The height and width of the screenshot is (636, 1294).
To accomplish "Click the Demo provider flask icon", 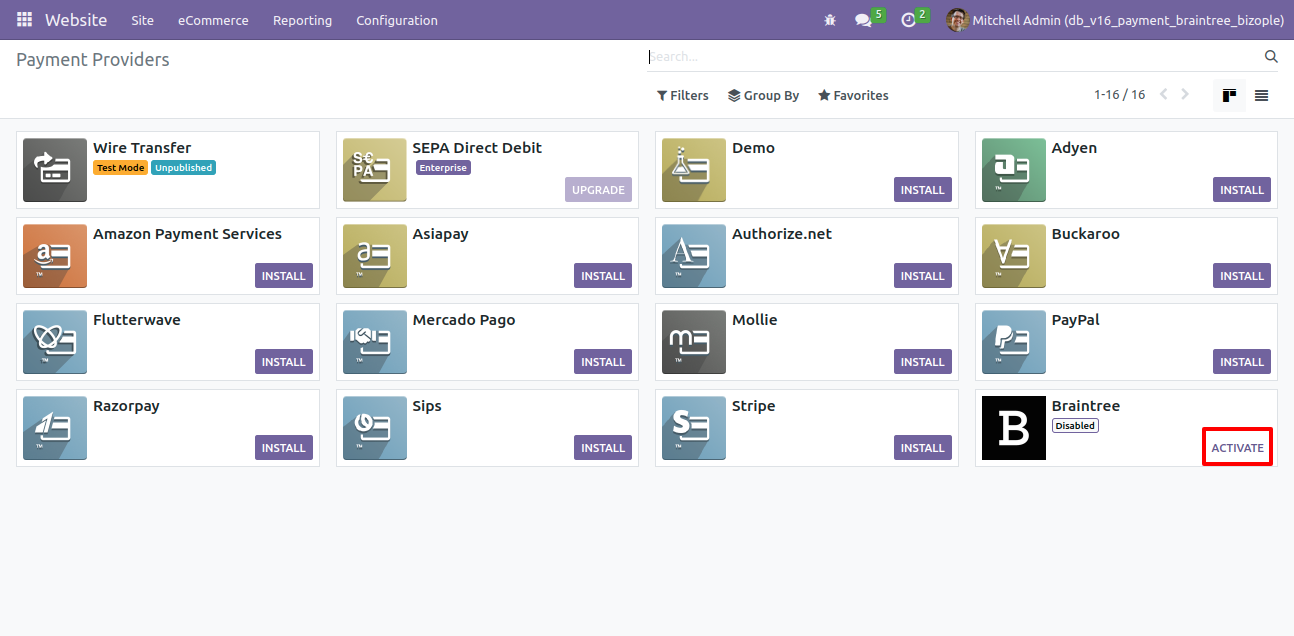I will click(694, 170).
